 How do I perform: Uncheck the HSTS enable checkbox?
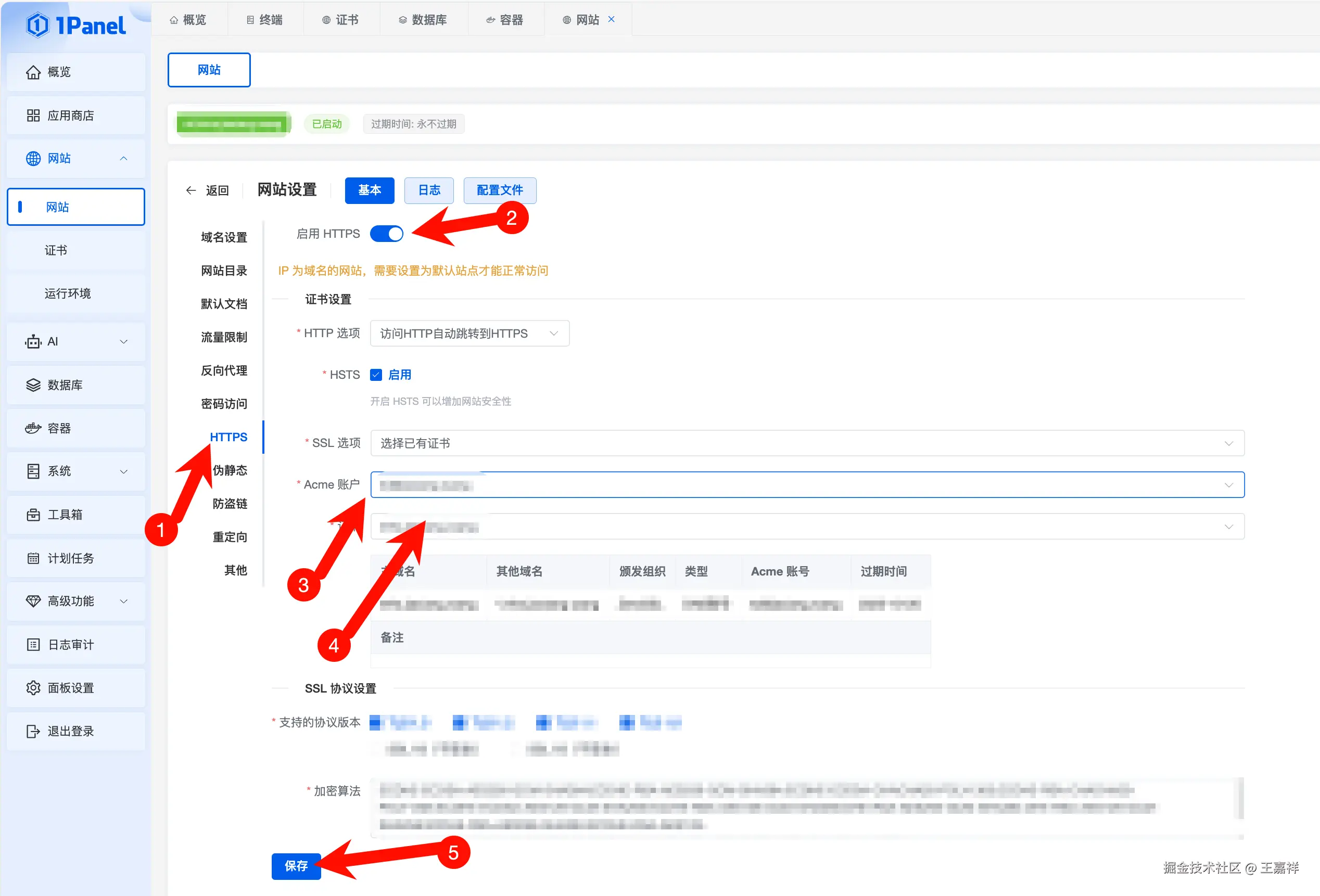click(x=376, y=375)
